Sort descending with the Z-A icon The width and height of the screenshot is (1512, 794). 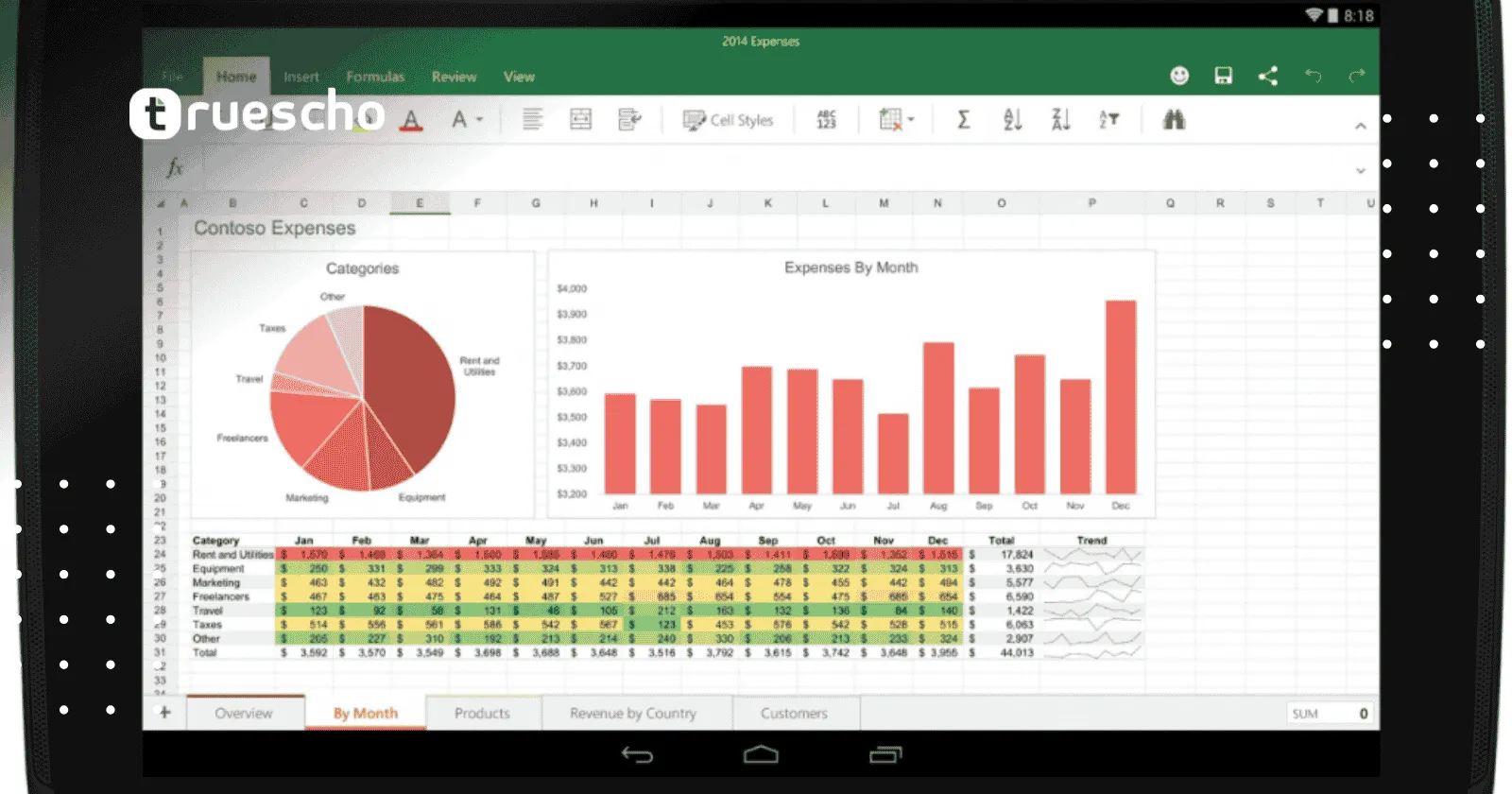(1060, 120)
